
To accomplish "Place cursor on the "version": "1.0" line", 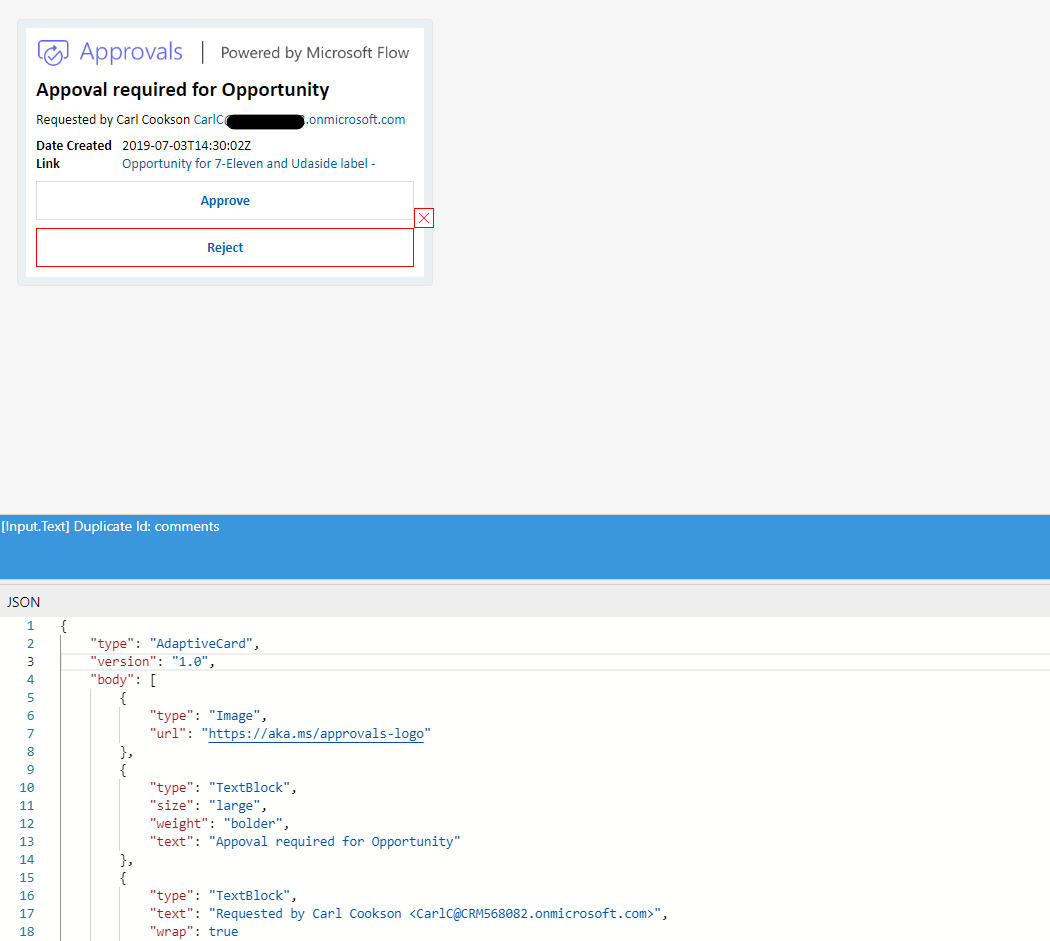I will [153, 662].
